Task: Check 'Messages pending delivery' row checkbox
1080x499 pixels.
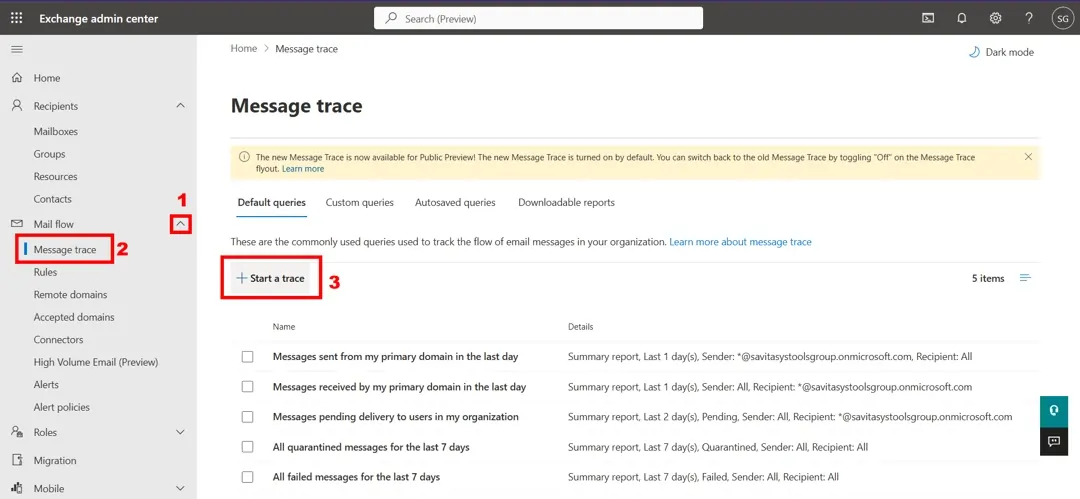Action: pyautogui.click(x=247, y=417)
